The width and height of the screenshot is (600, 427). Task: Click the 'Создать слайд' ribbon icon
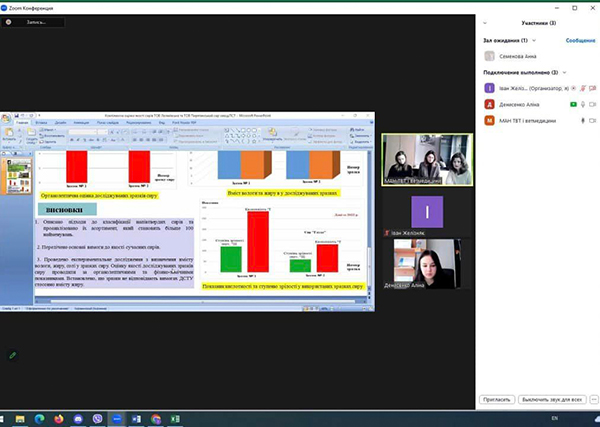pyautogui.click(x=31, y=136)
